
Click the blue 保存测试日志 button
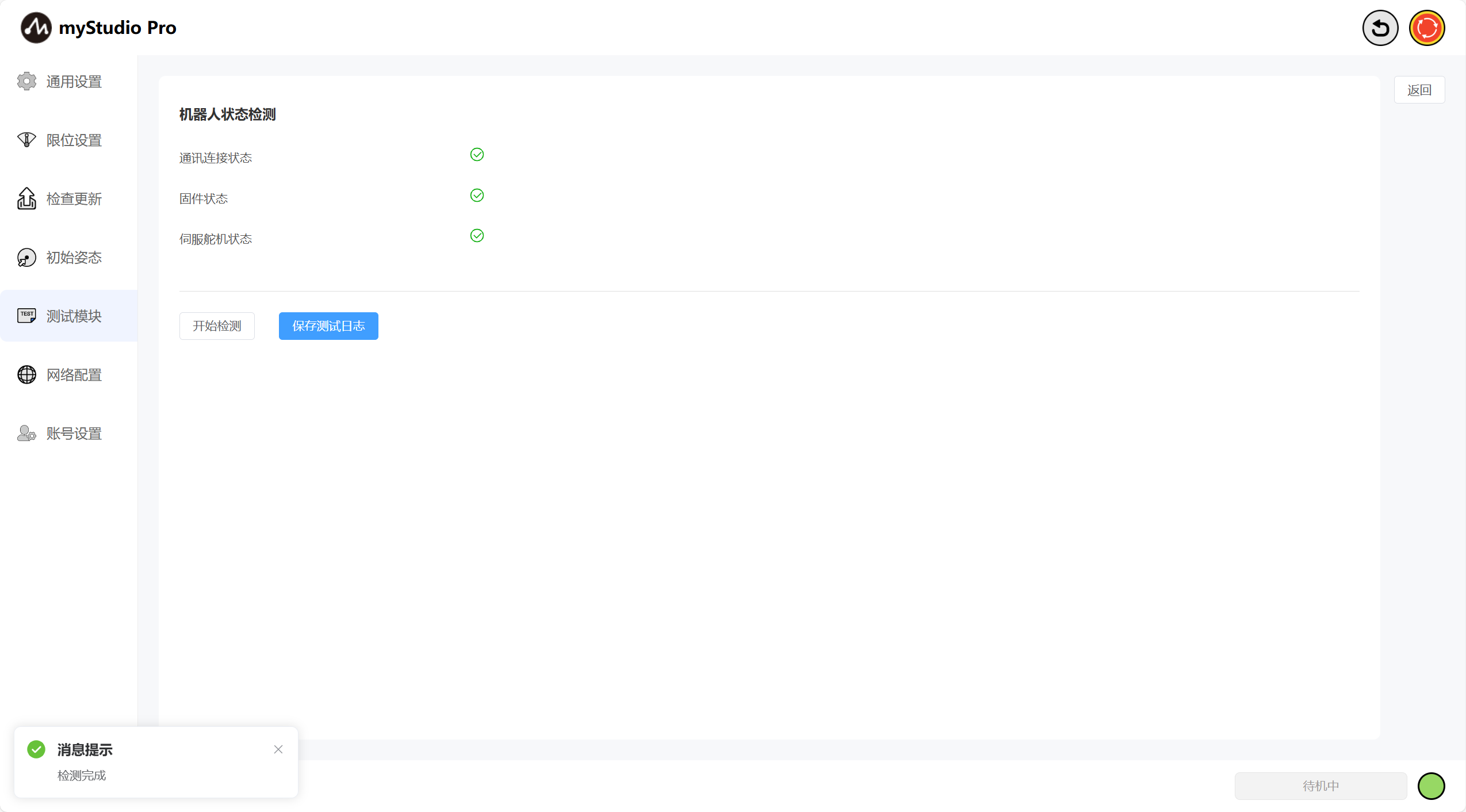tap(328, 326)
